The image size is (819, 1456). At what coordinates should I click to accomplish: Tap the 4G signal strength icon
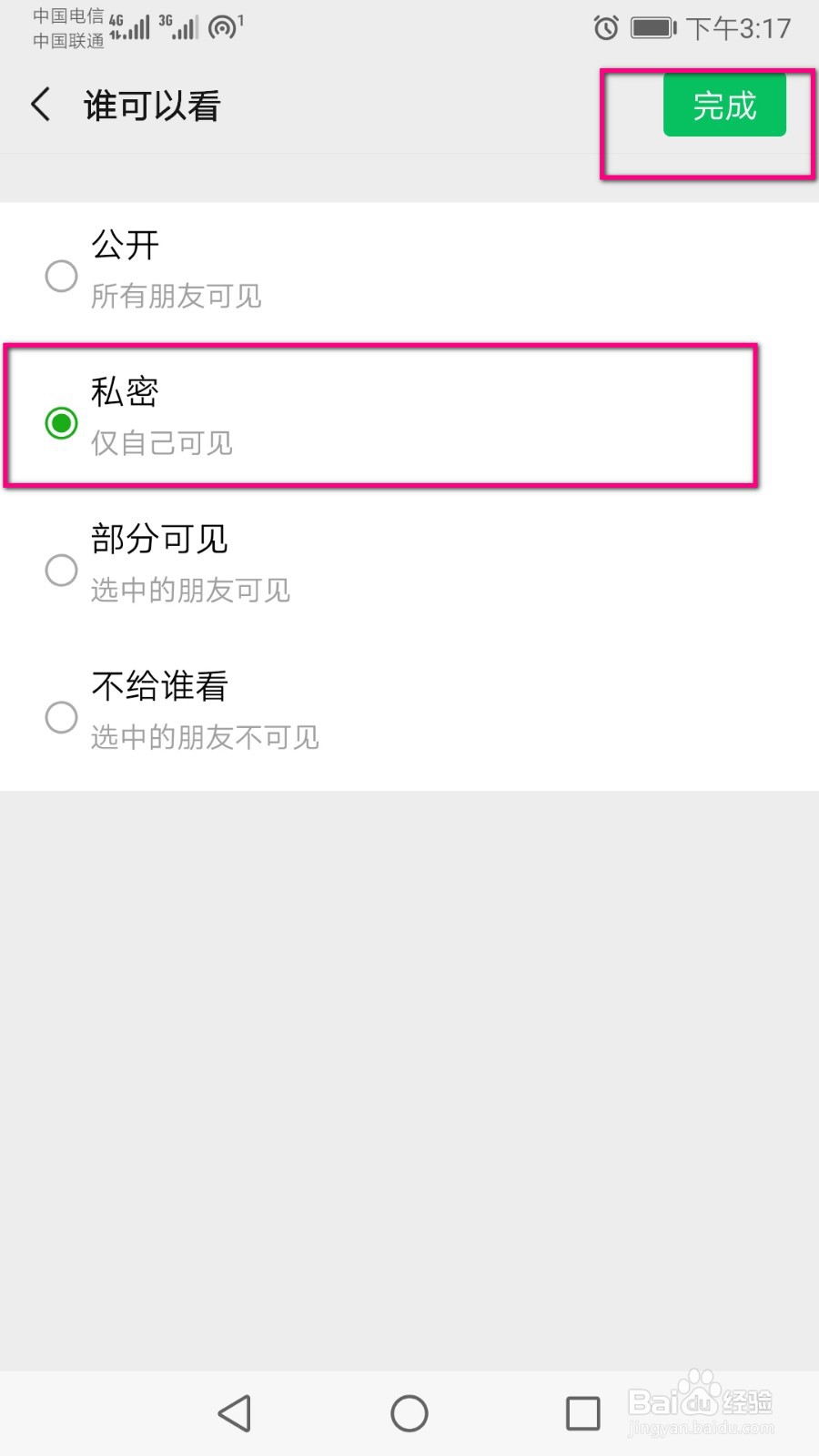pyautogui.click(x=129, y=27)
